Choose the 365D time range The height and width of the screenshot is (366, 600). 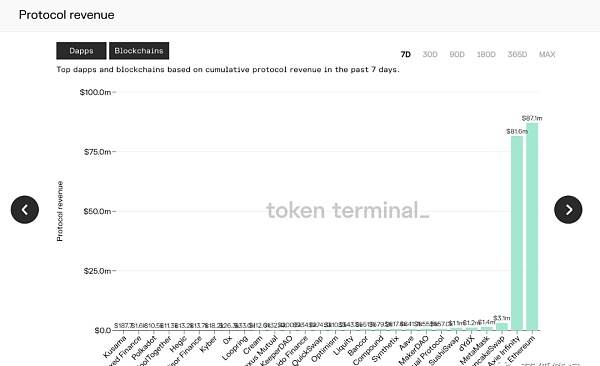[x=517, y=54]
